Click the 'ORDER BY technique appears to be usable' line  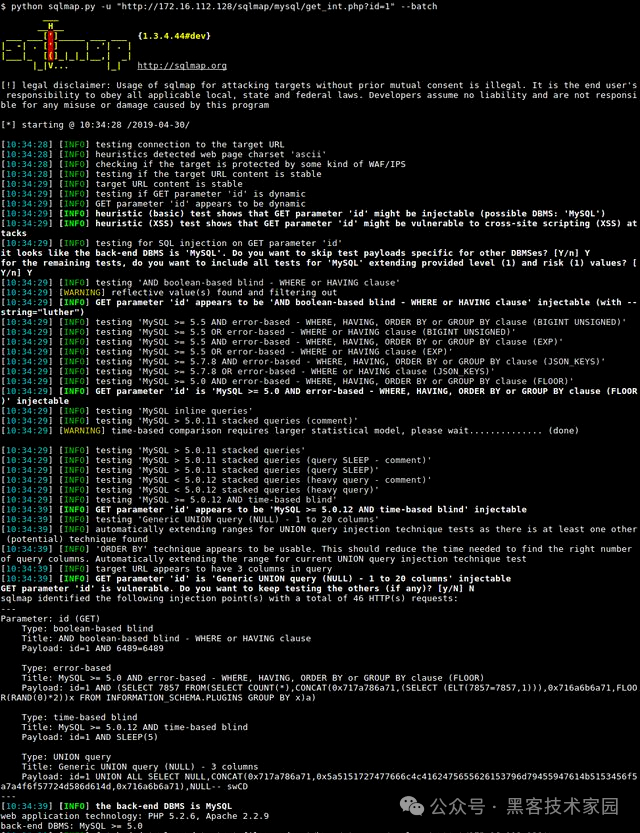tap(317, 554)
